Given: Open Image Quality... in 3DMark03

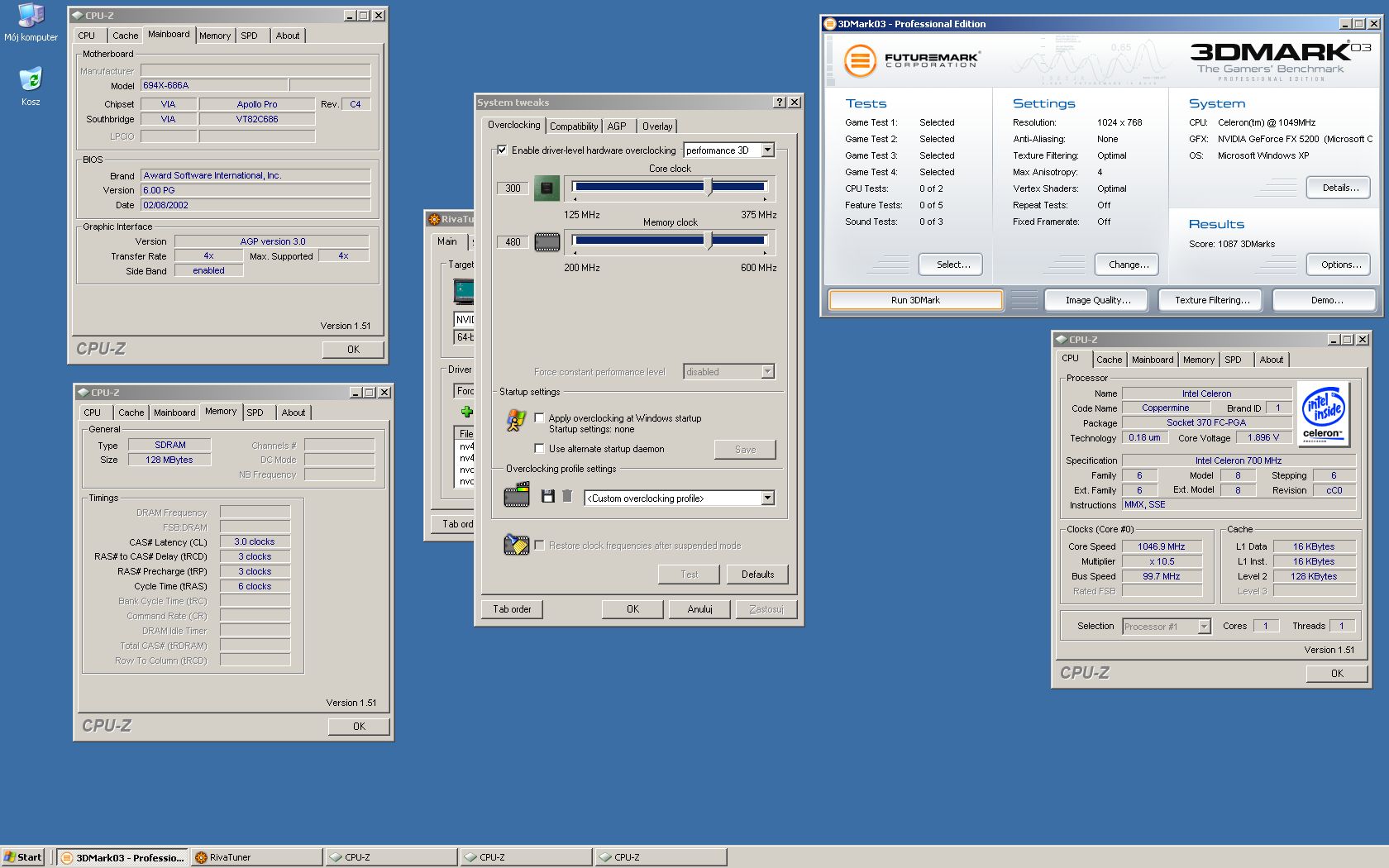Looking at the screenshot, I should (x=1096, y=300).
